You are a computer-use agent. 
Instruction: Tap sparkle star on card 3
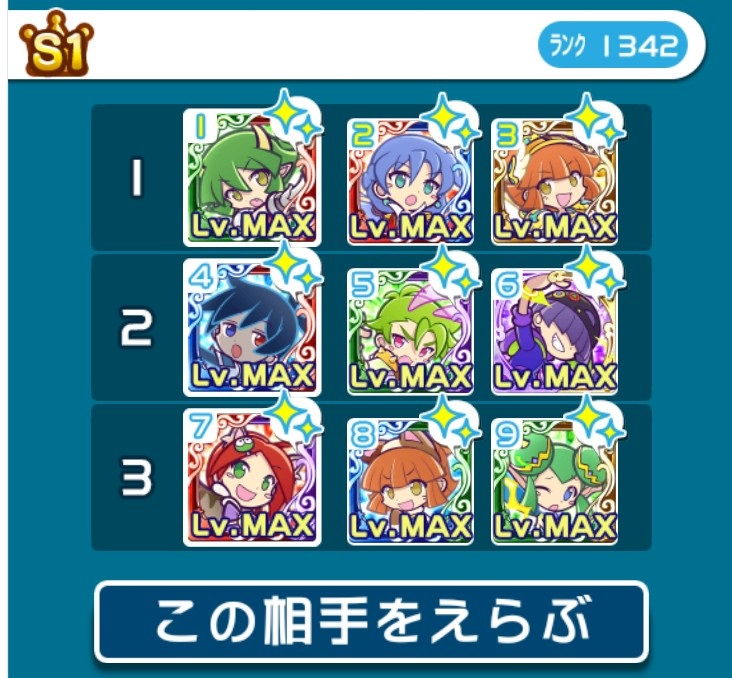(594, 120)
